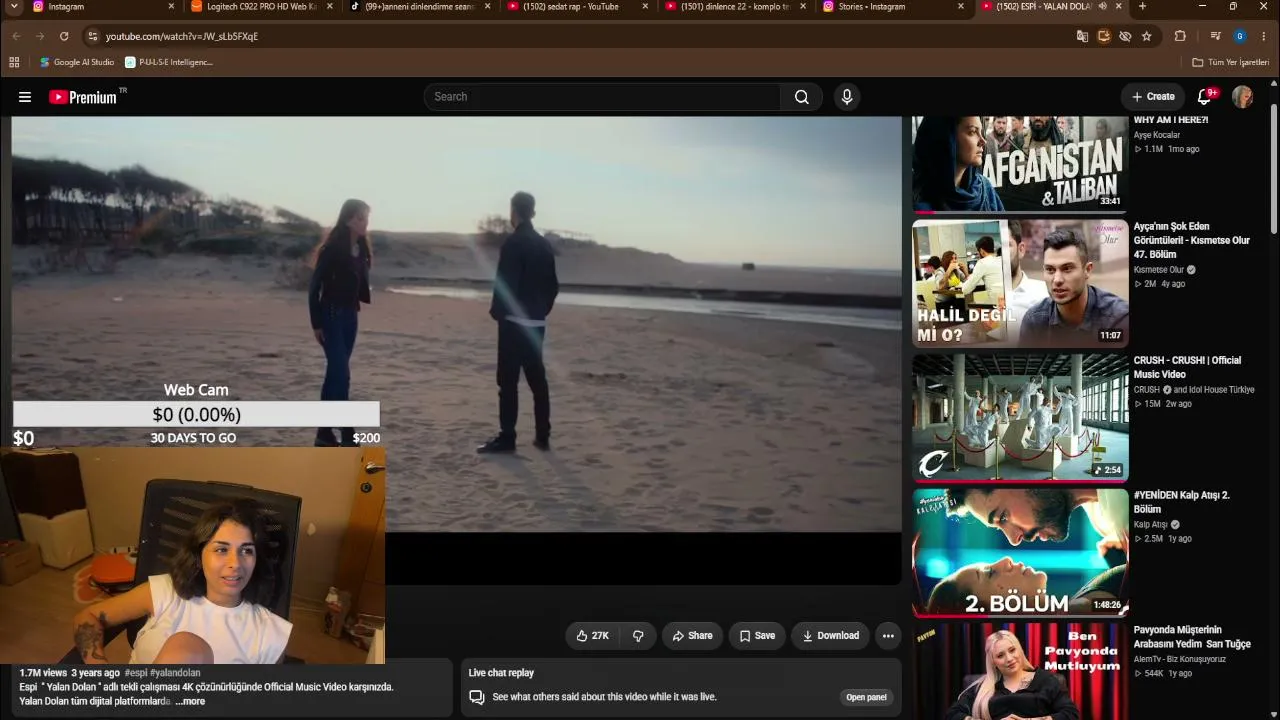The image size is (1280, 720).
Task: Open '#YENİDEN Kalp Atışı 2. Bölüm' title
Action: click(x=1182, y=502)
